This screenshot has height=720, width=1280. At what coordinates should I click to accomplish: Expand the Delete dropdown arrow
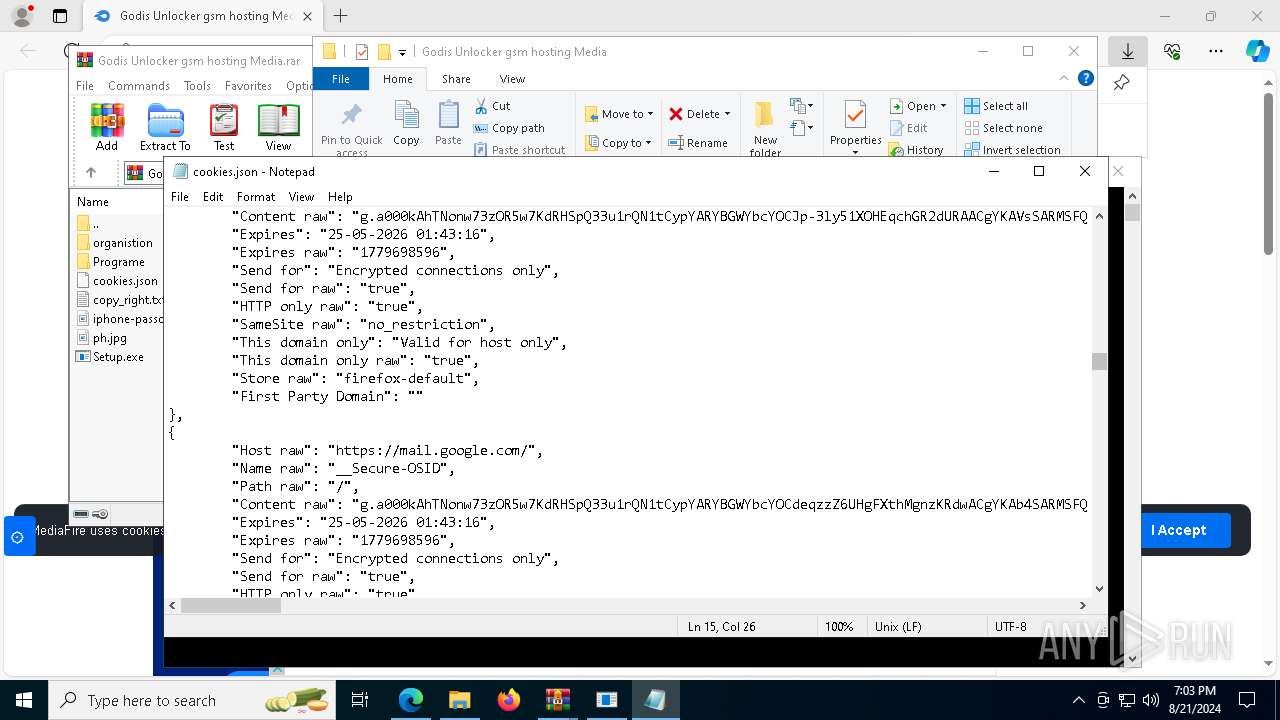coord(727,114)
